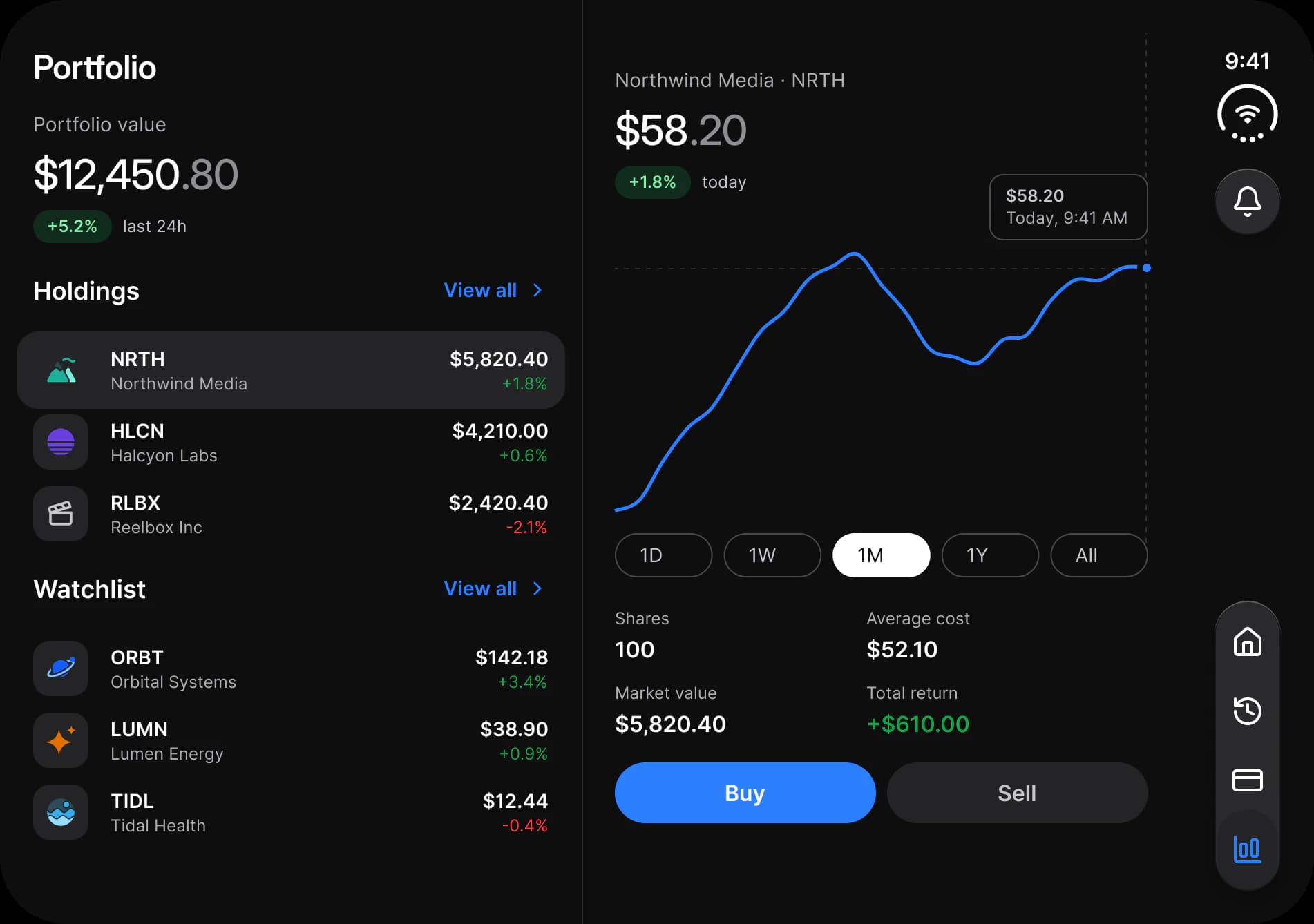The height and width of the screenshot is (924, 1314).
Task: Open the history clock icon
Action: pos(1247,711)
